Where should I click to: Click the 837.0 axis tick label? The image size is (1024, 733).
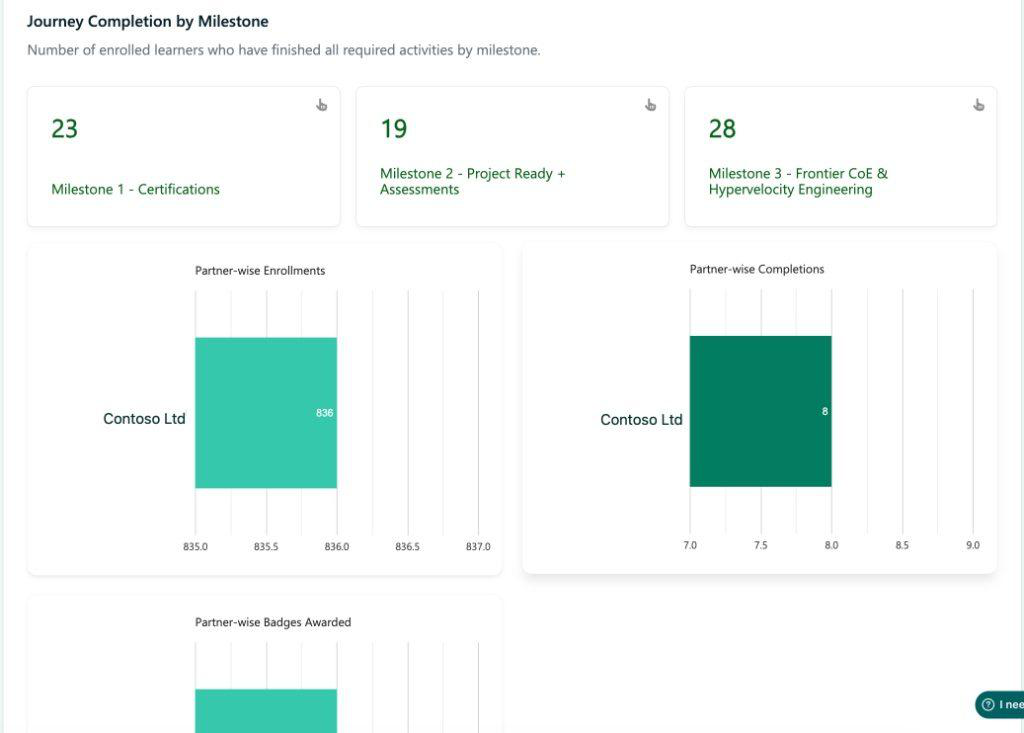(x=478, y=547)
